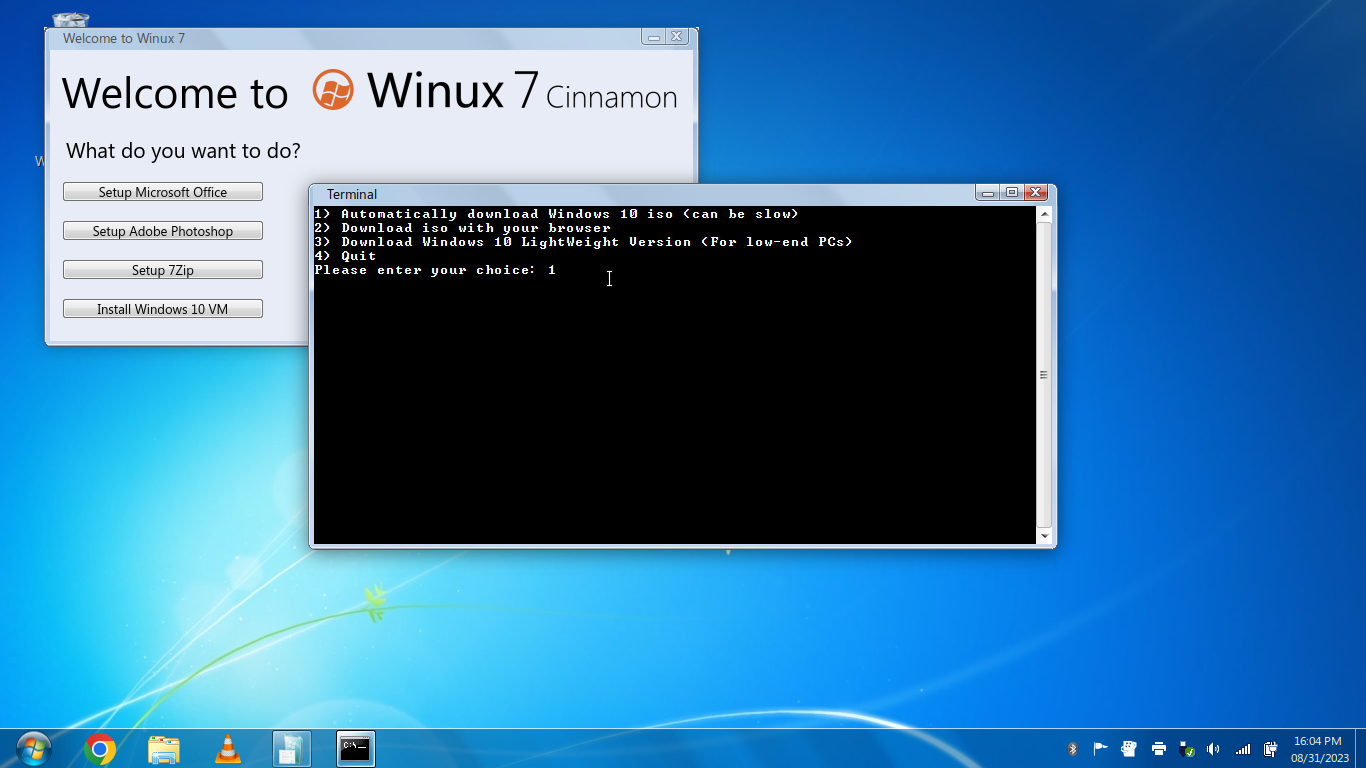The width and height of the screenshot is (1366, 768).
Task: Click Setup 7Zip button
Action: click(x=163, y=270)
